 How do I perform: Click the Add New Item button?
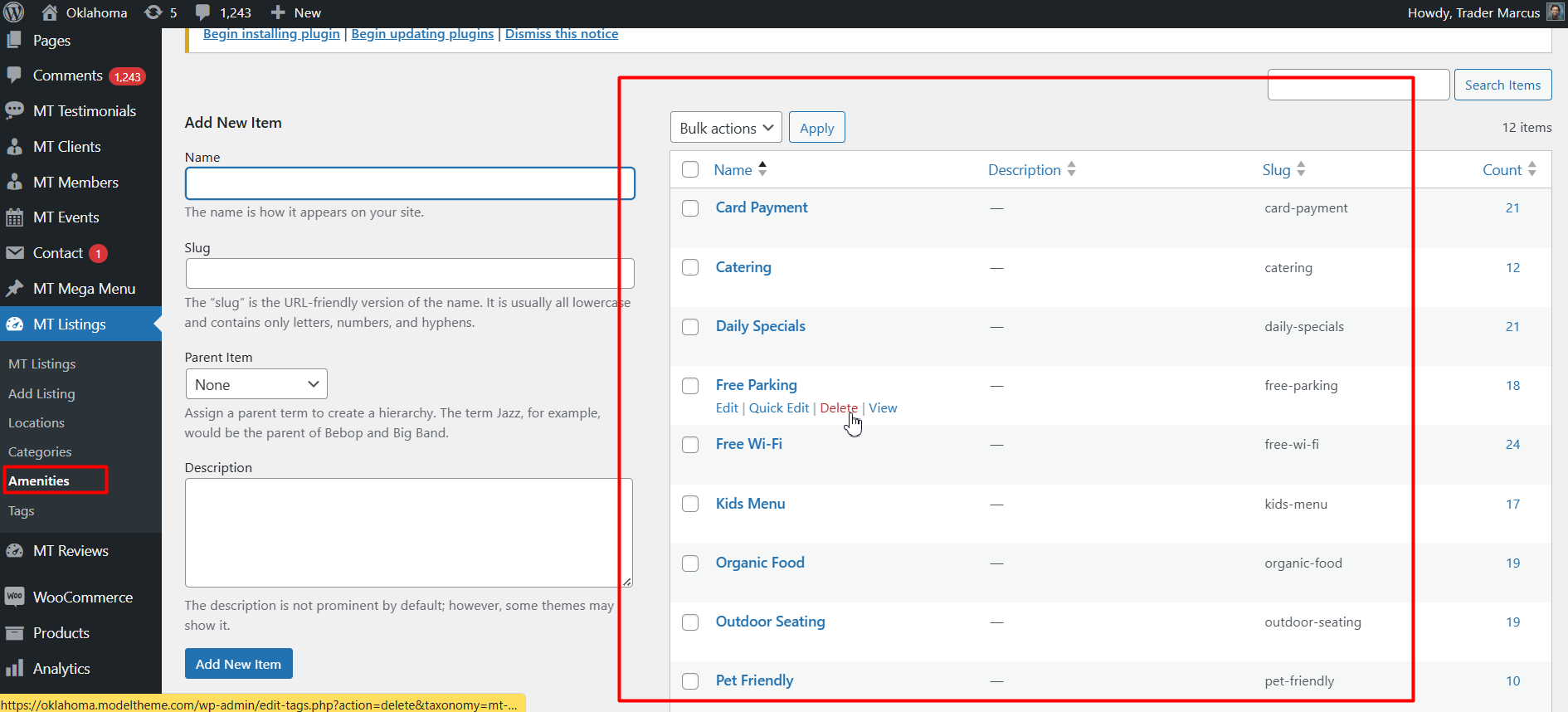coord(239,664)
